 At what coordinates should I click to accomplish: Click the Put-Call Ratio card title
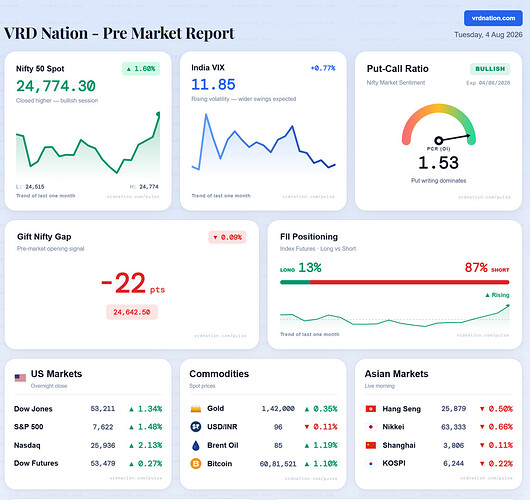coord(398,69)
